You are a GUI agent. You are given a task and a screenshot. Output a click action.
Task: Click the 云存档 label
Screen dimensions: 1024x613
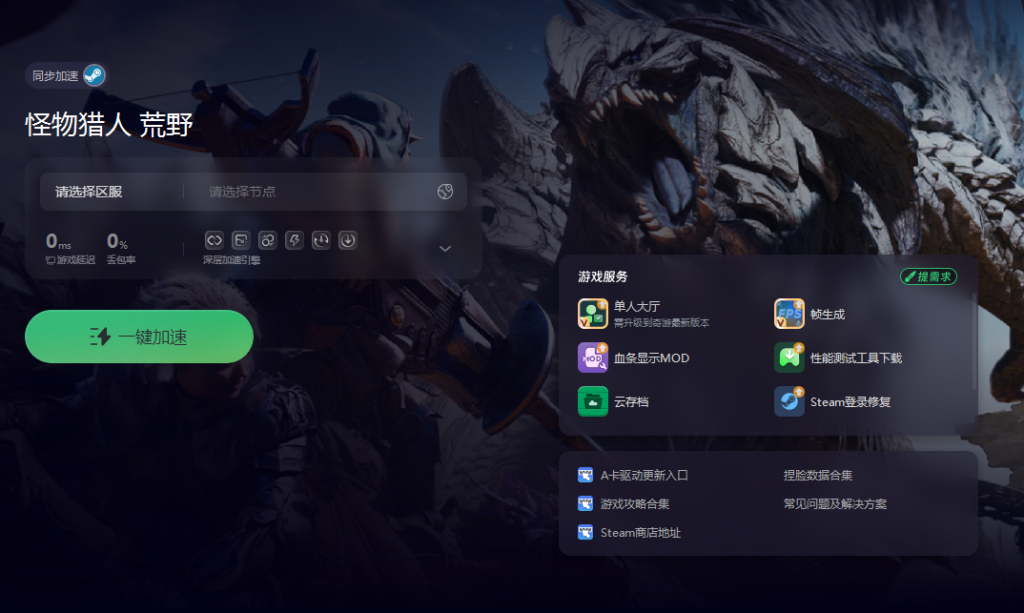(632, 402)
